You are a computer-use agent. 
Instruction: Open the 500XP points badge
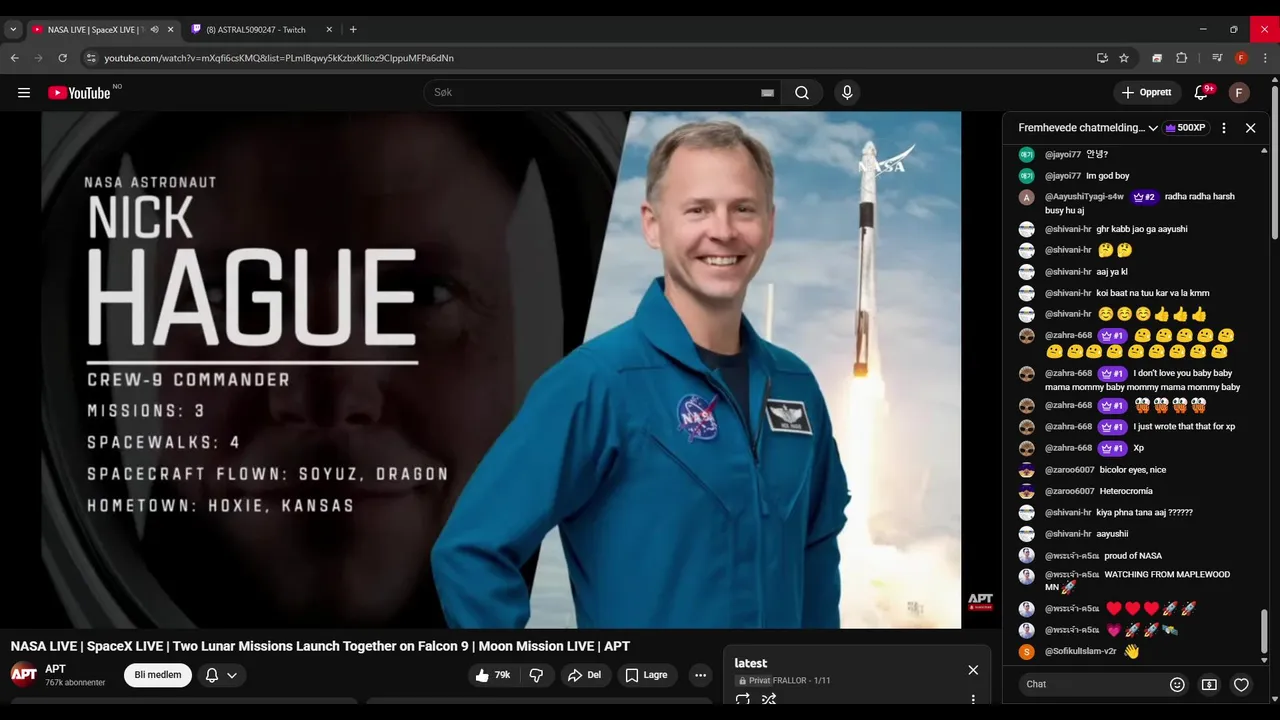pos(1186,128)
